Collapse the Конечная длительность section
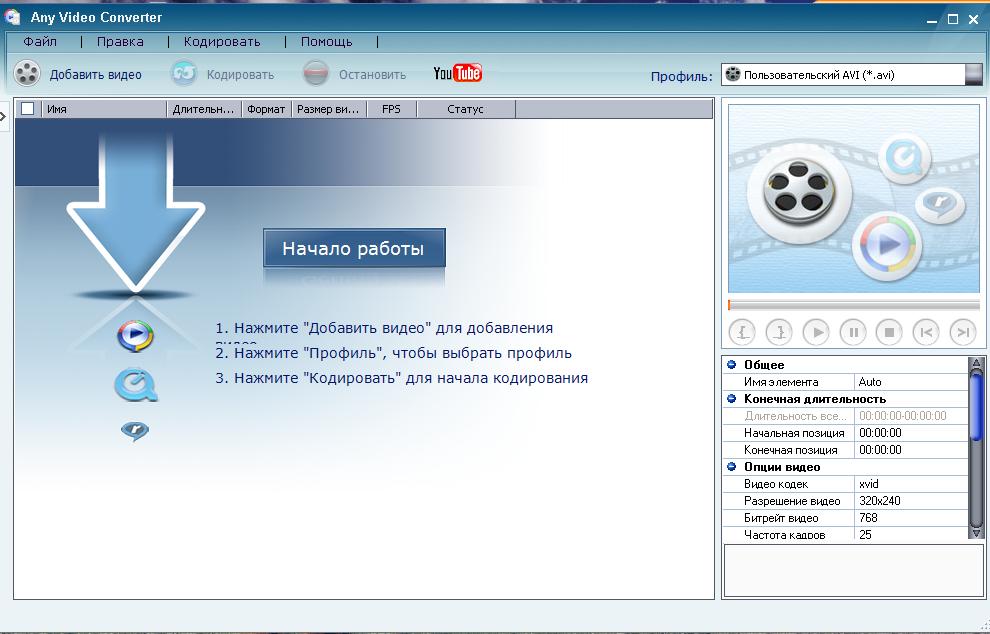990x634 pixels. [732, 399]
